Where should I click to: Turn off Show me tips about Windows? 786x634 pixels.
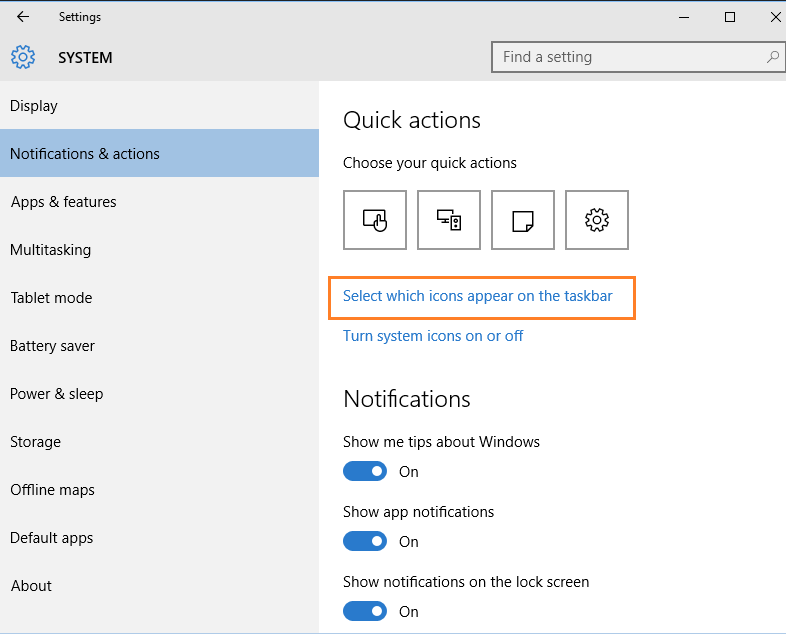click(x=365, y=471)
